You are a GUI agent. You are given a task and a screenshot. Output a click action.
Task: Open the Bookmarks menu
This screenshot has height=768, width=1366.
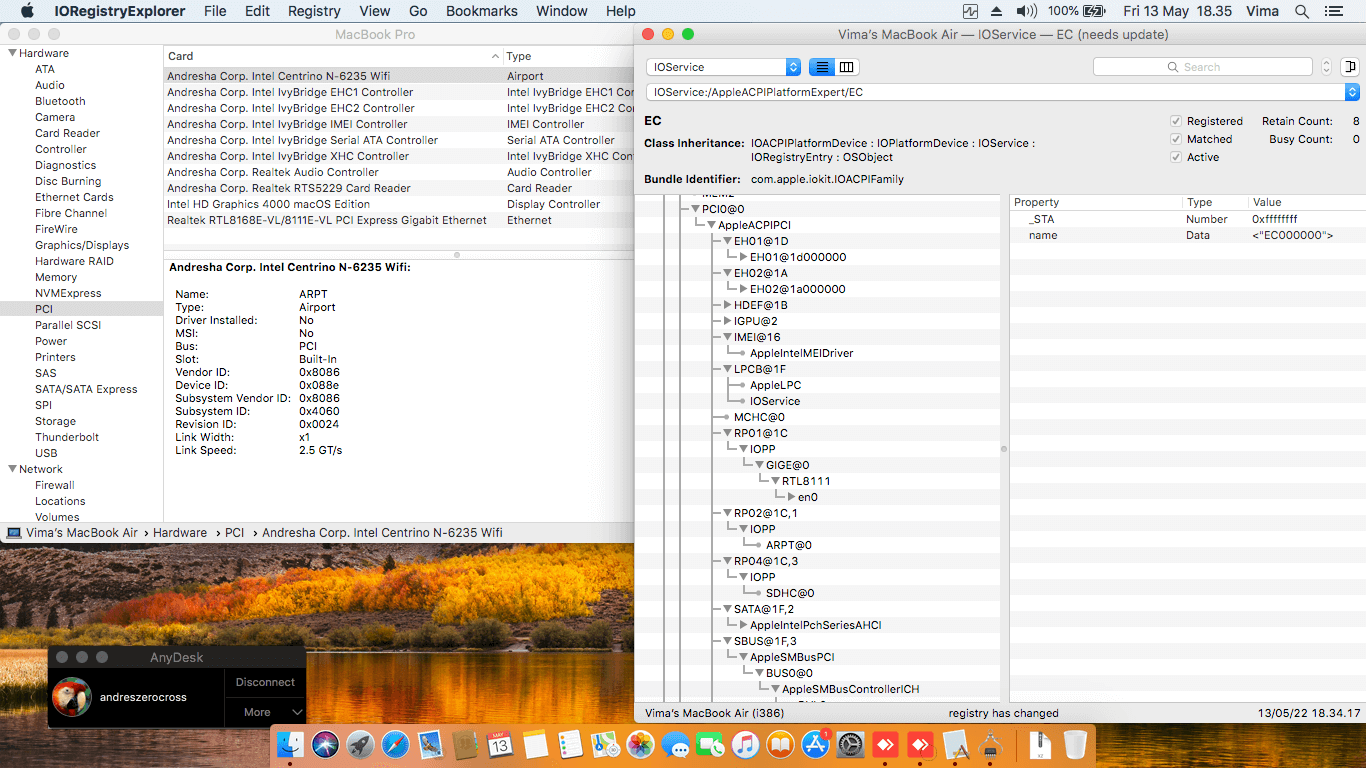point(482,11)
